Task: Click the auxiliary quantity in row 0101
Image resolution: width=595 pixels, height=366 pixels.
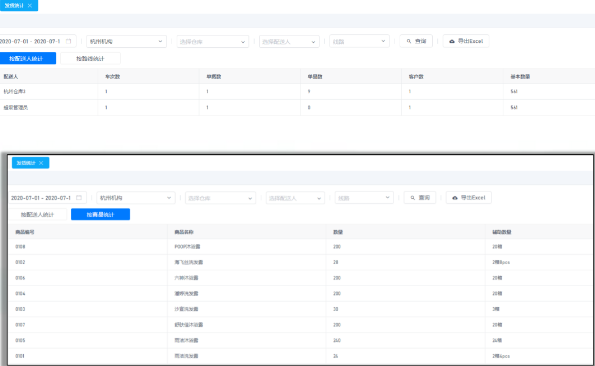Action: 501,356
